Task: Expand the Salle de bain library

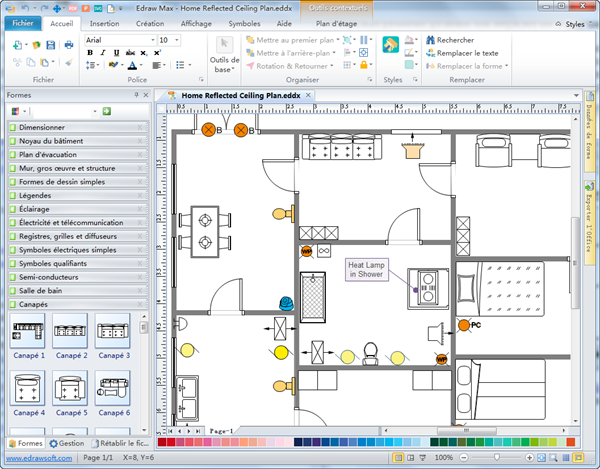Action: click(x=40, y=289)
